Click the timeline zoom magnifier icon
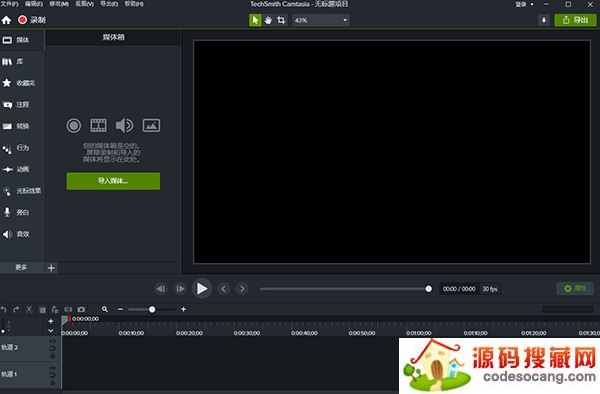This screenshot has height=394, width=600. 105,309
